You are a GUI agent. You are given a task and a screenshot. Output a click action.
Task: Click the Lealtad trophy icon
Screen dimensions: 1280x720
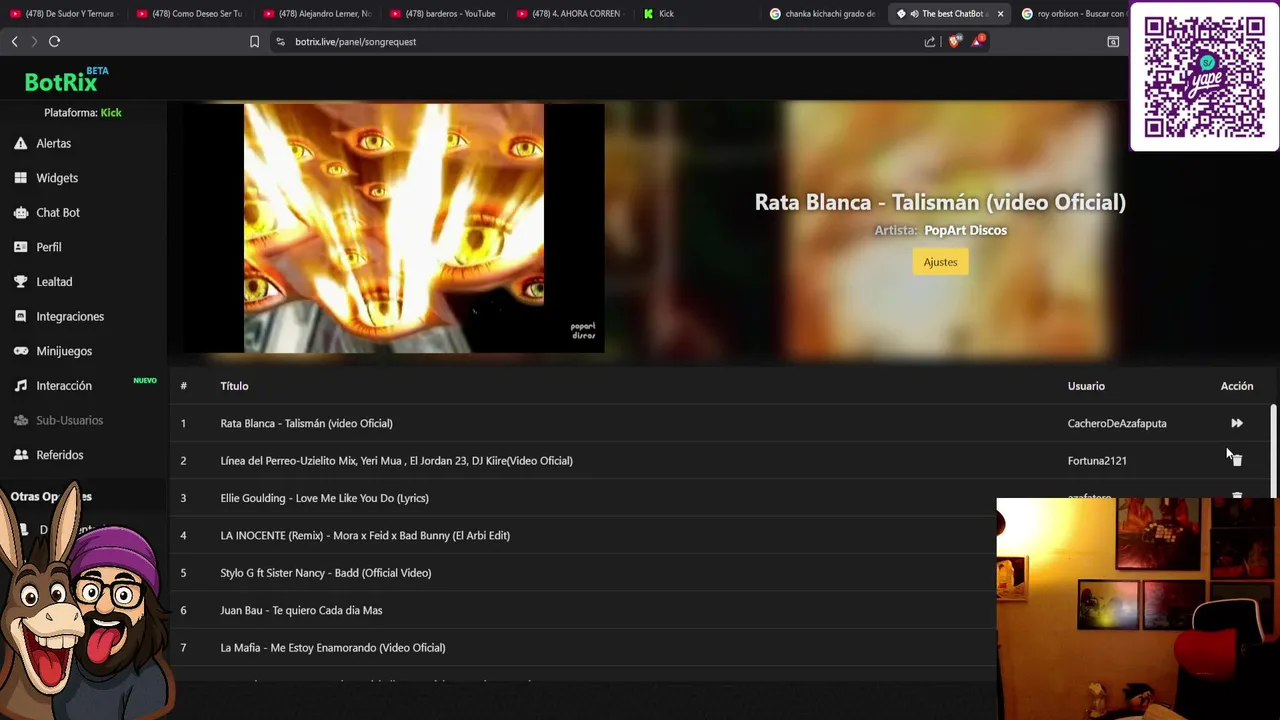tap(20, 282)
